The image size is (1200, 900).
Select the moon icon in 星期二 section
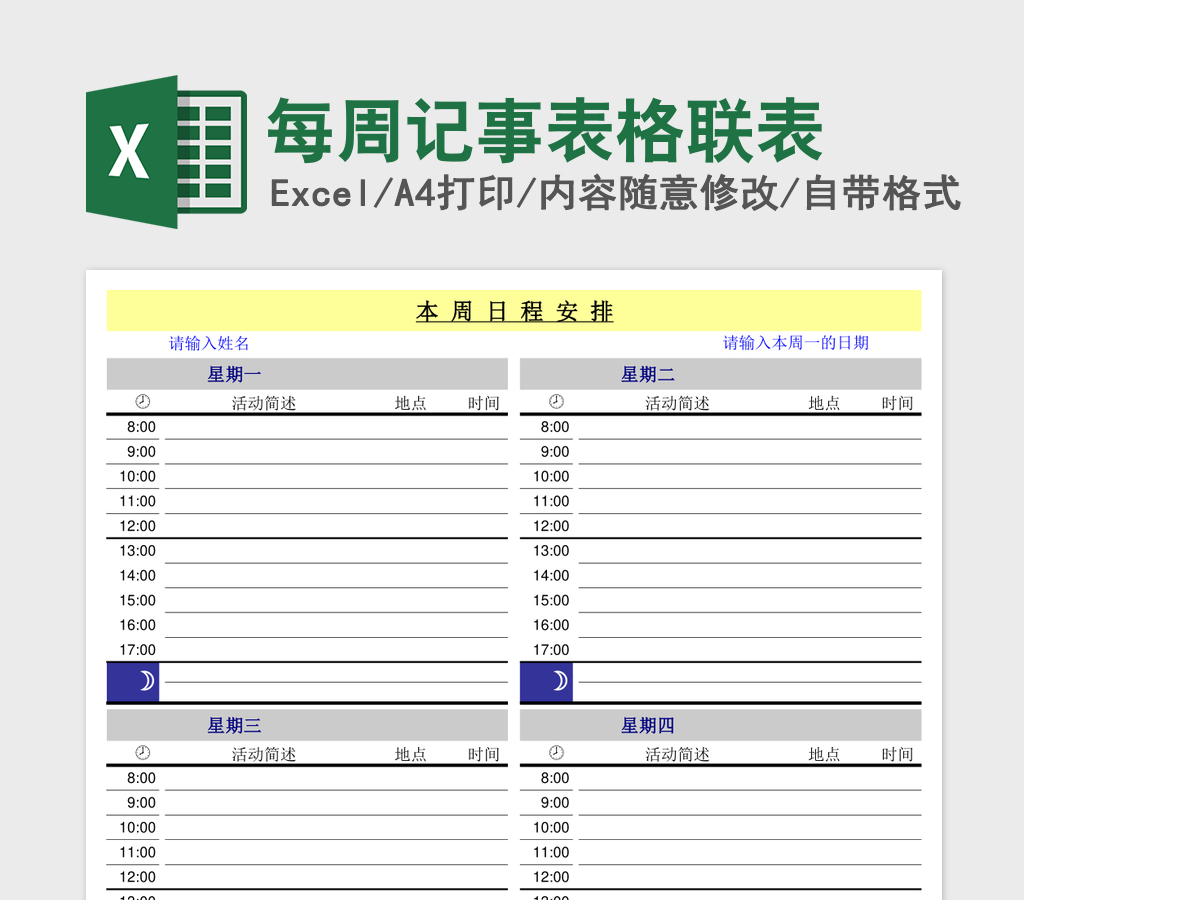[x=546, y=682]
